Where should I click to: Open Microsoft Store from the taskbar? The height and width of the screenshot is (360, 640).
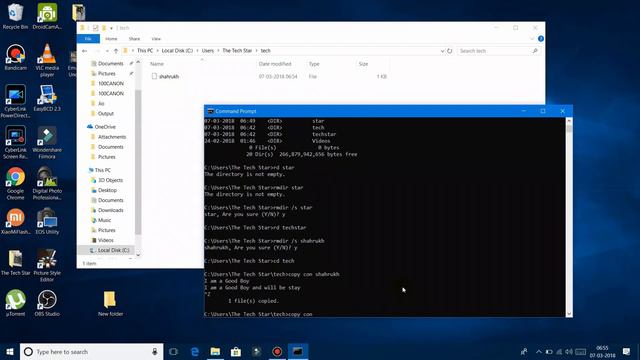tap(236, 351)
